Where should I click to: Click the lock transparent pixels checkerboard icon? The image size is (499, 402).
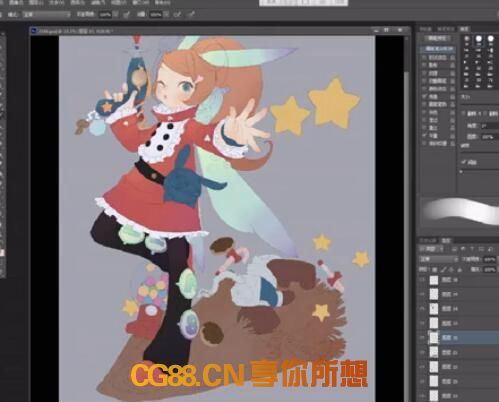435,269
